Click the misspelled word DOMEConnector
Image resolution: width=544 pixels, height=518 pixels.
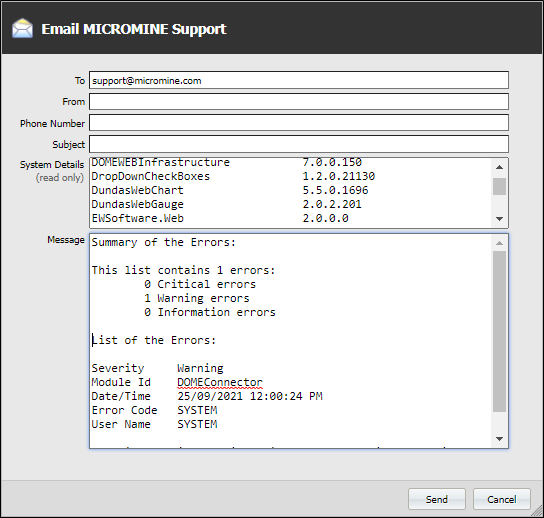click(220, 382)
